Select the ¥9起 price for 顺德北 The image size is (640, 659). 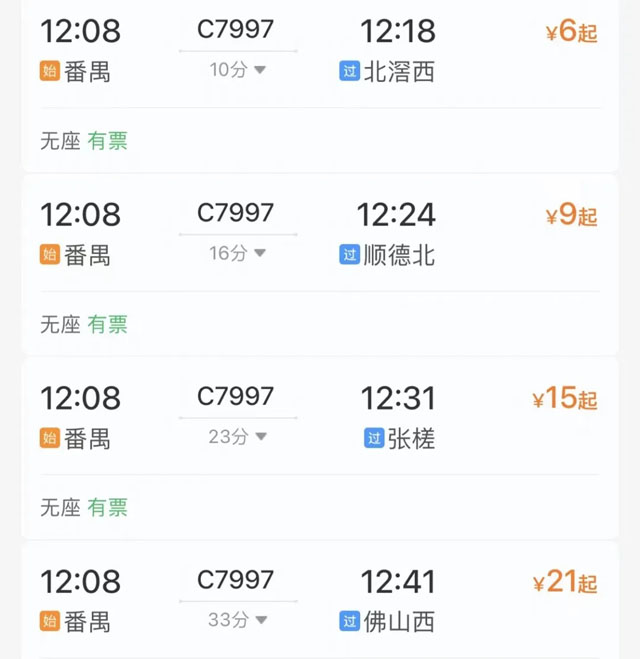pos(571,215)
